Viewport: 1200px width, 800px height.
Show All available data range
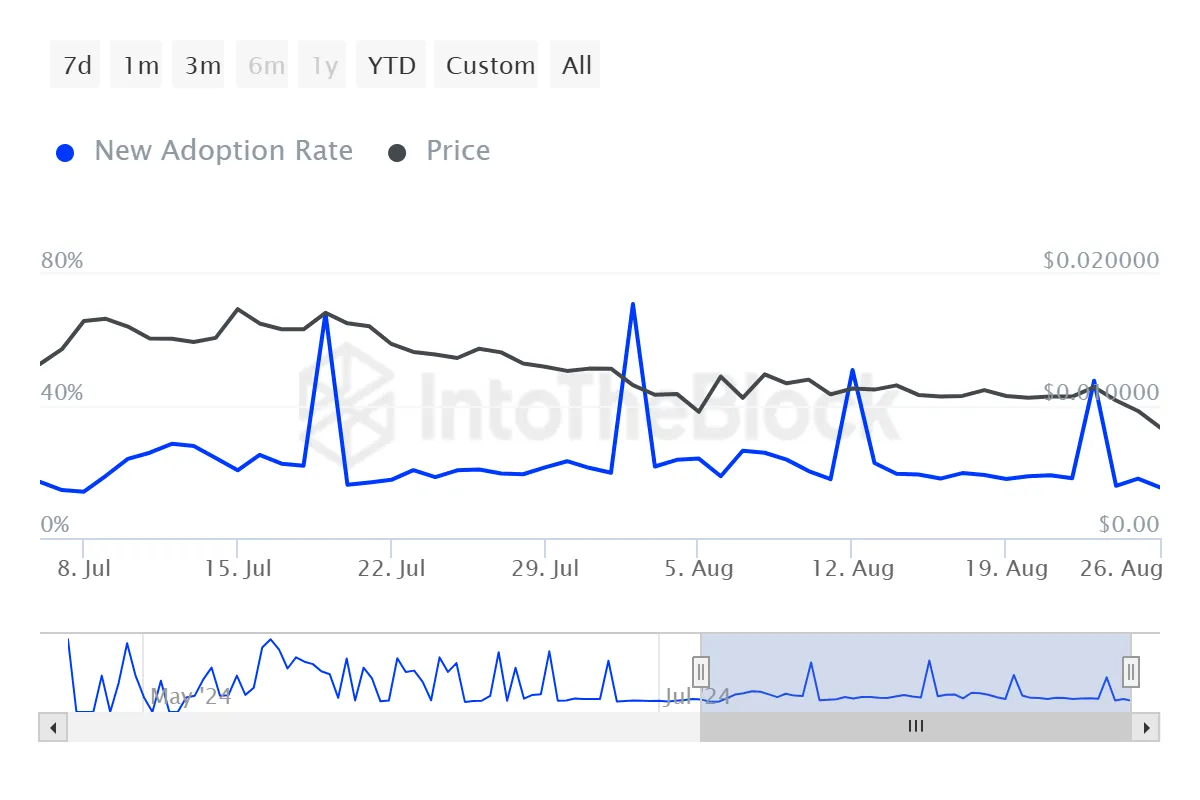tap(577, 66)
